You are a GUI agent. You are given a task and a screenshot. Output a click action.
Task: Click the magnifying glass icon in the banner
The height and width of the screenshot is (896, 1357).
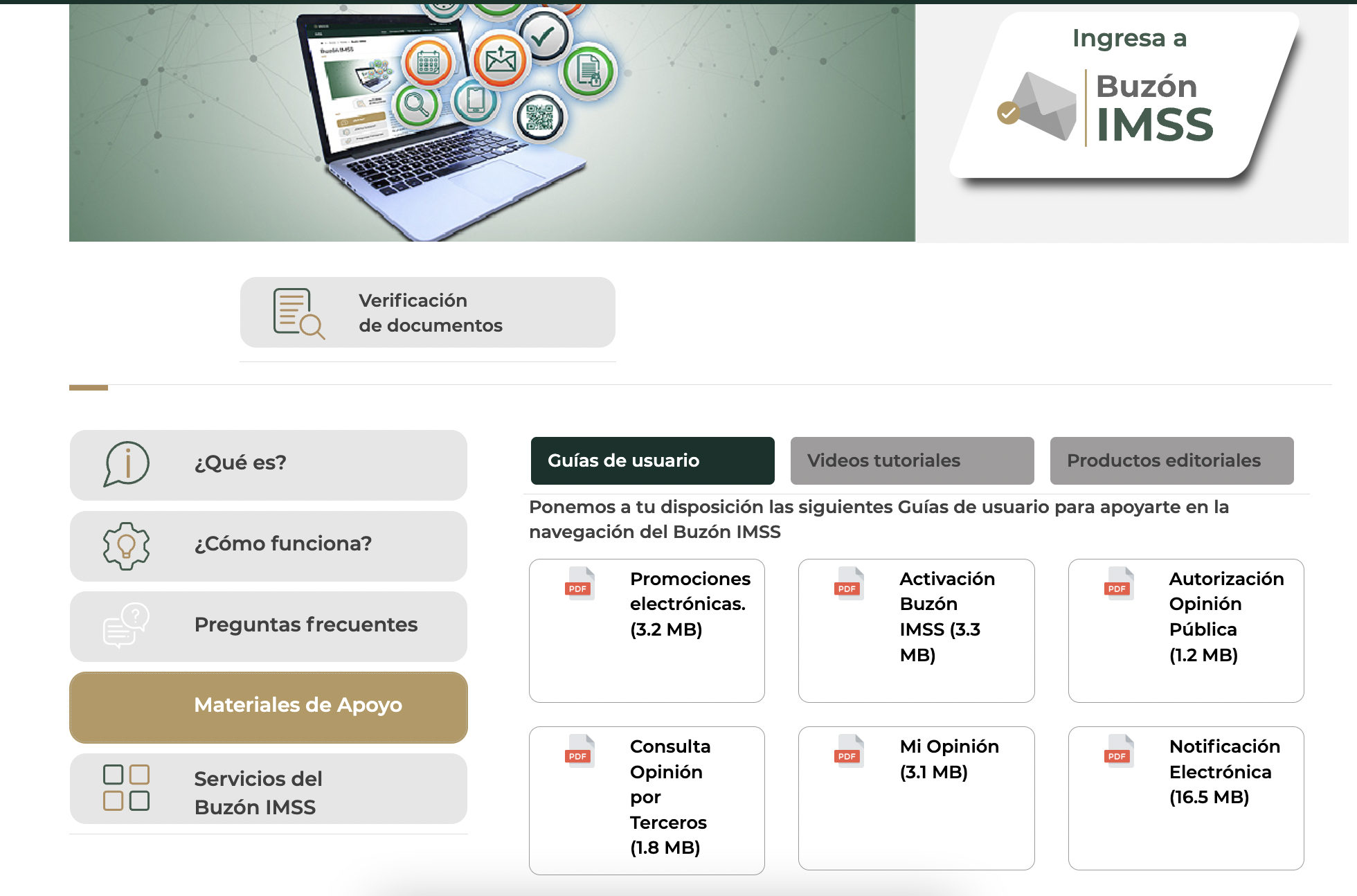[x=415, y=105]
